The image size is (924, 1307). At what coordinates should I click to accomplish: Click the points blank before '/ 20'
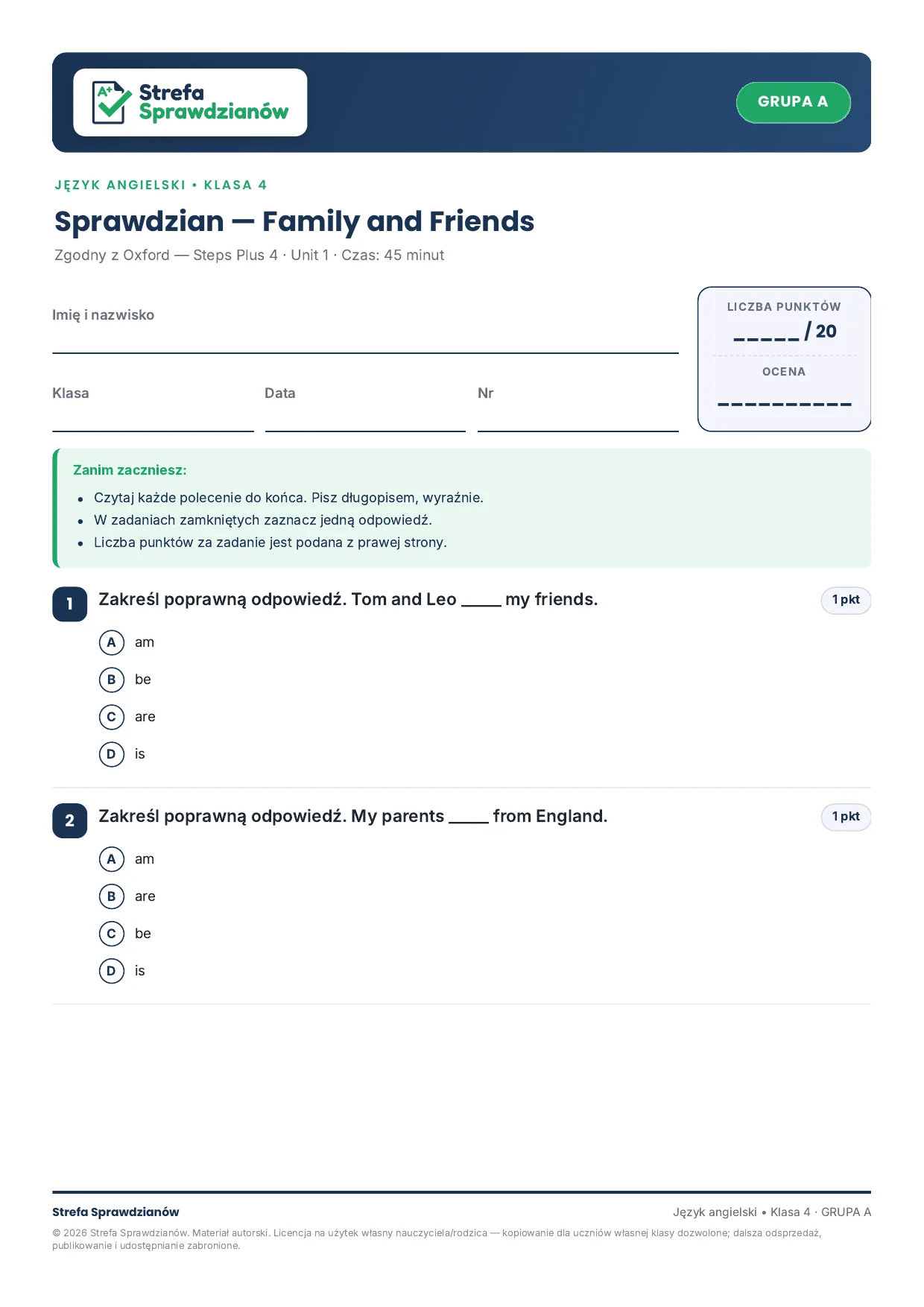coord(766,337)
